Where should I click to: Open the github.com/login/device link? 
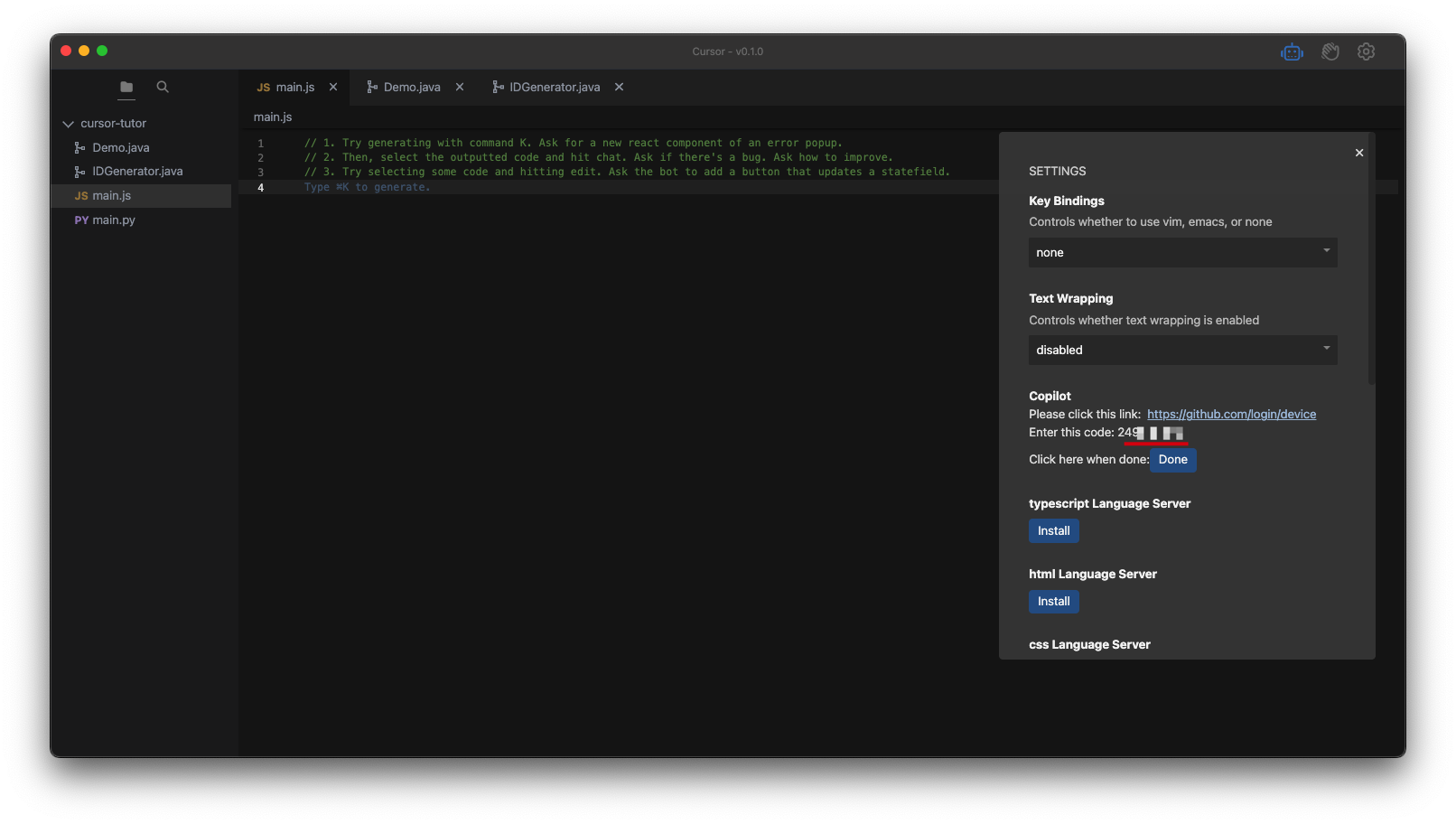point(1231,414)
